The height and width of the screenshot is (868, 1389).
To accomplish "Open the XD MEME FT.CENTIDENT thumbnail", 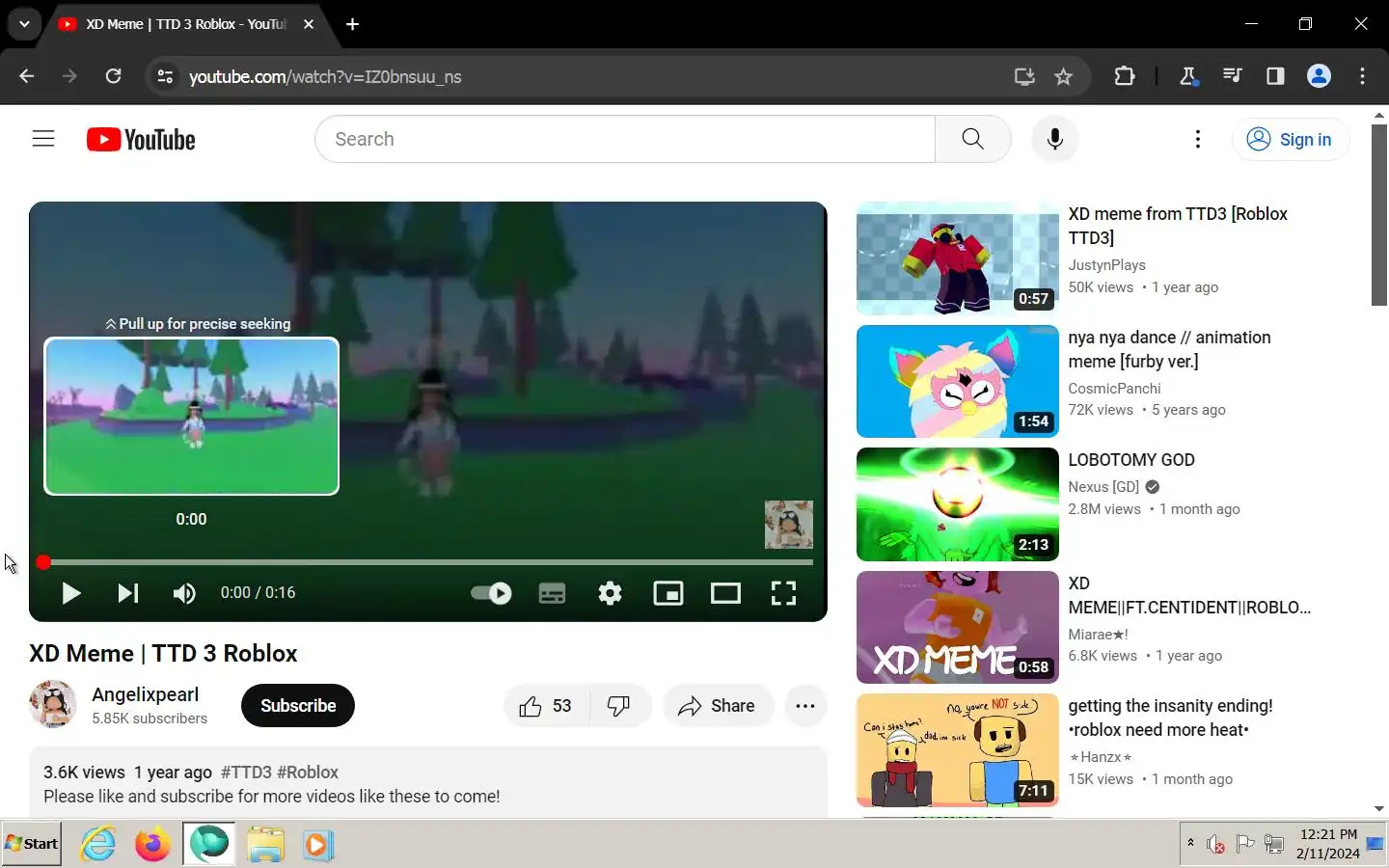I will tap(958, 627).
